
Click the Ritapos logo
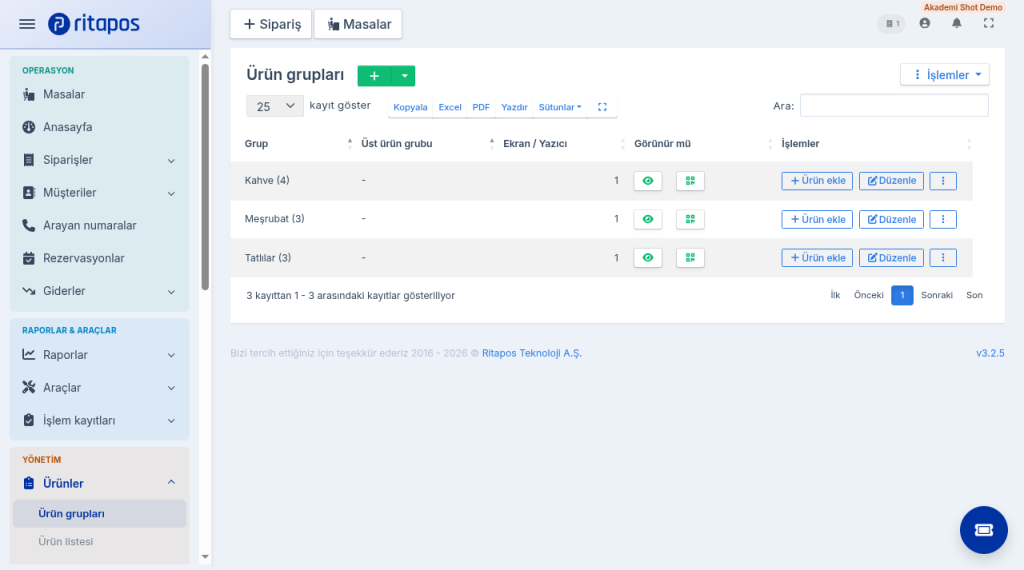point(93,24)
